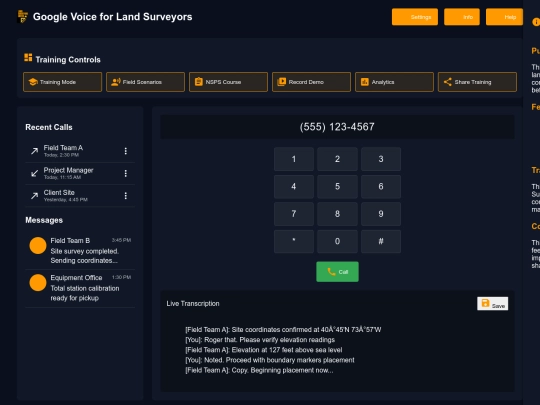540x405 pixels.
Task: Click the transcript line 'Beginning placement now'
Action: 259,370
